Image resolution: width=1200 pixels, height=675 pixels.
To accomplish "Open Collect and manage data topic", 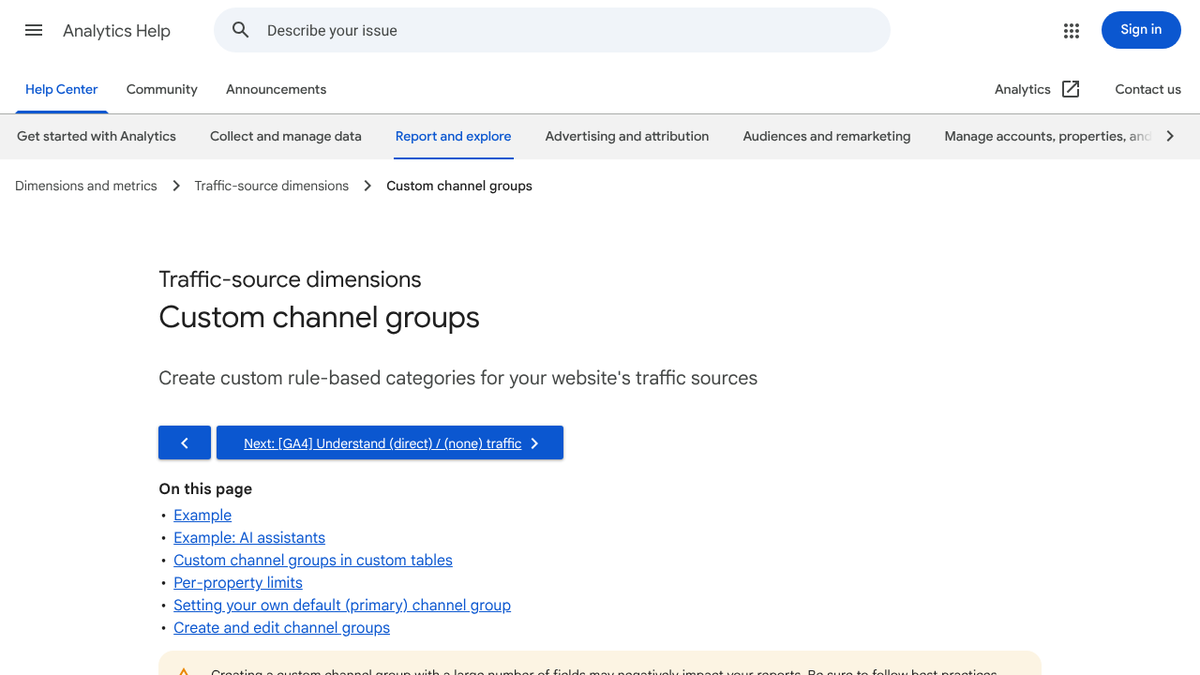I will [286, 136].
